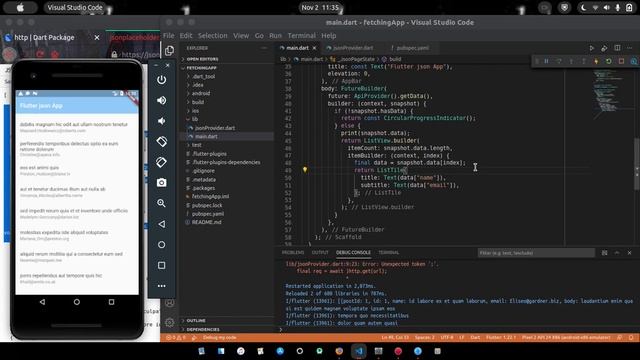Open jsonProvider.dart in explorer tree
Image resolution: width=640 pixels, height=360 pixels.
coord(214,128)
